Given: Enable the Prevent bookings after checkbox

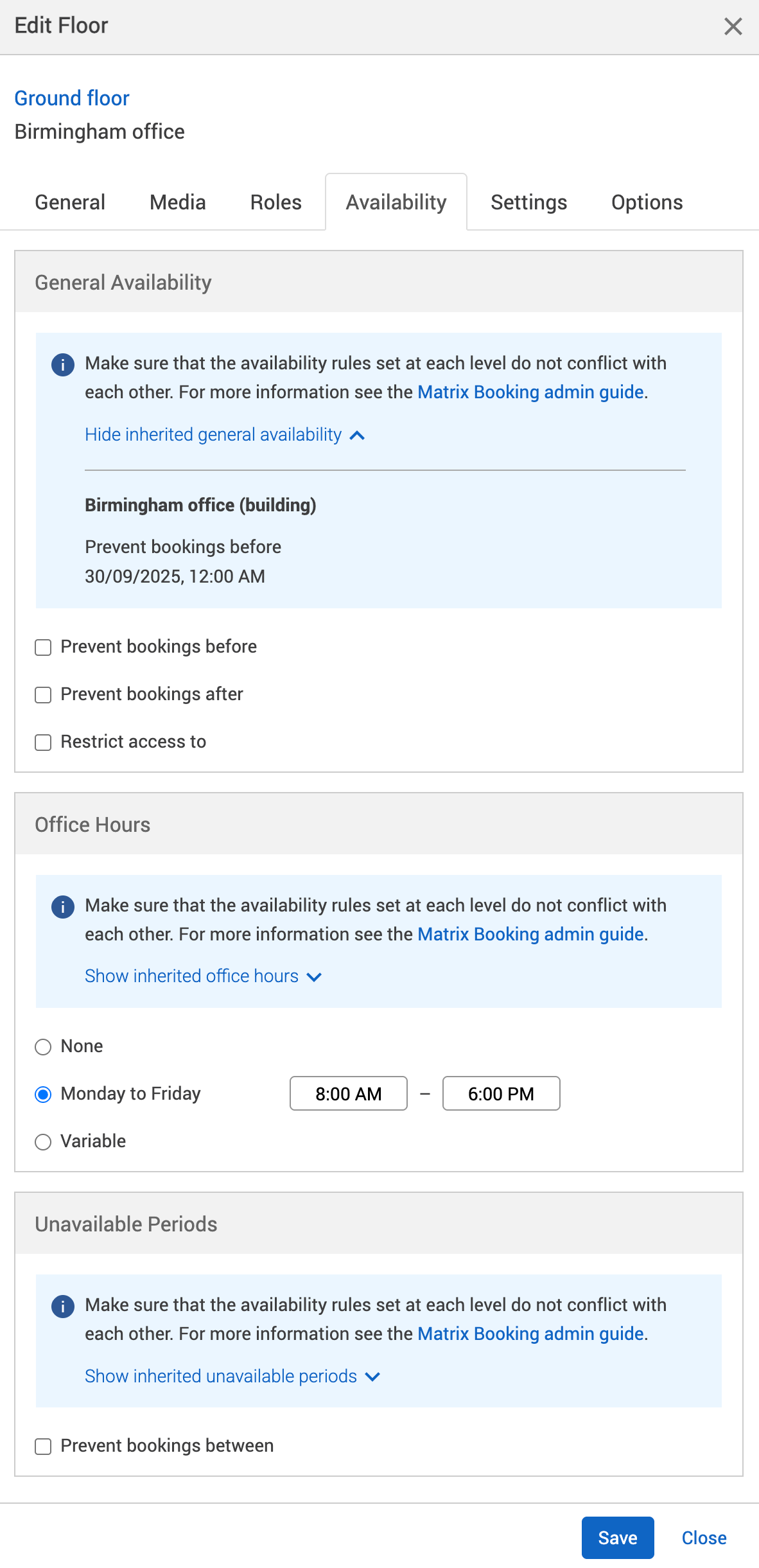Looking at the screenshot, I should click(42, 695).
